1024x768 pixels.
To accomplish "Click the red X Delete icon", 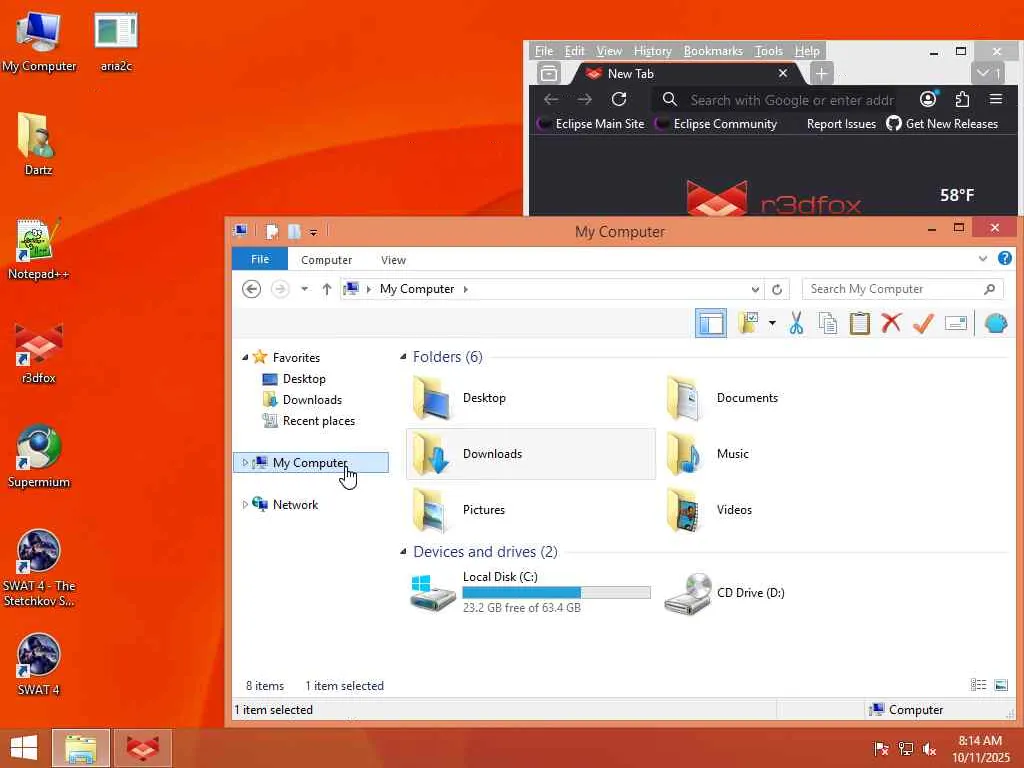I will 891,323.
